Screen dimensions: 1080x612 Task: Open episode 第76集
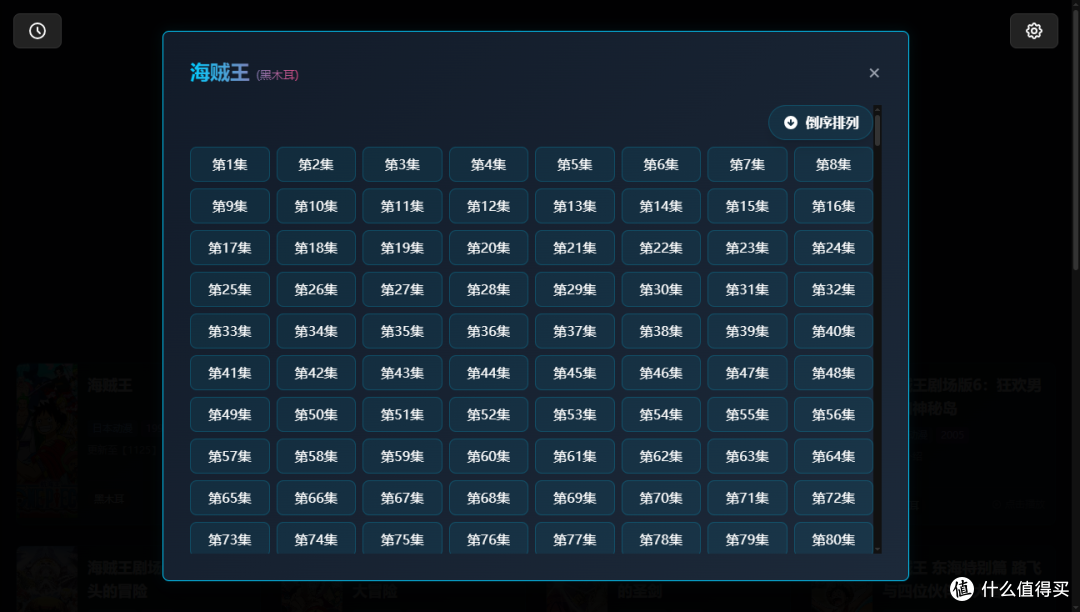pyautogui.click(x=488, y=538)
